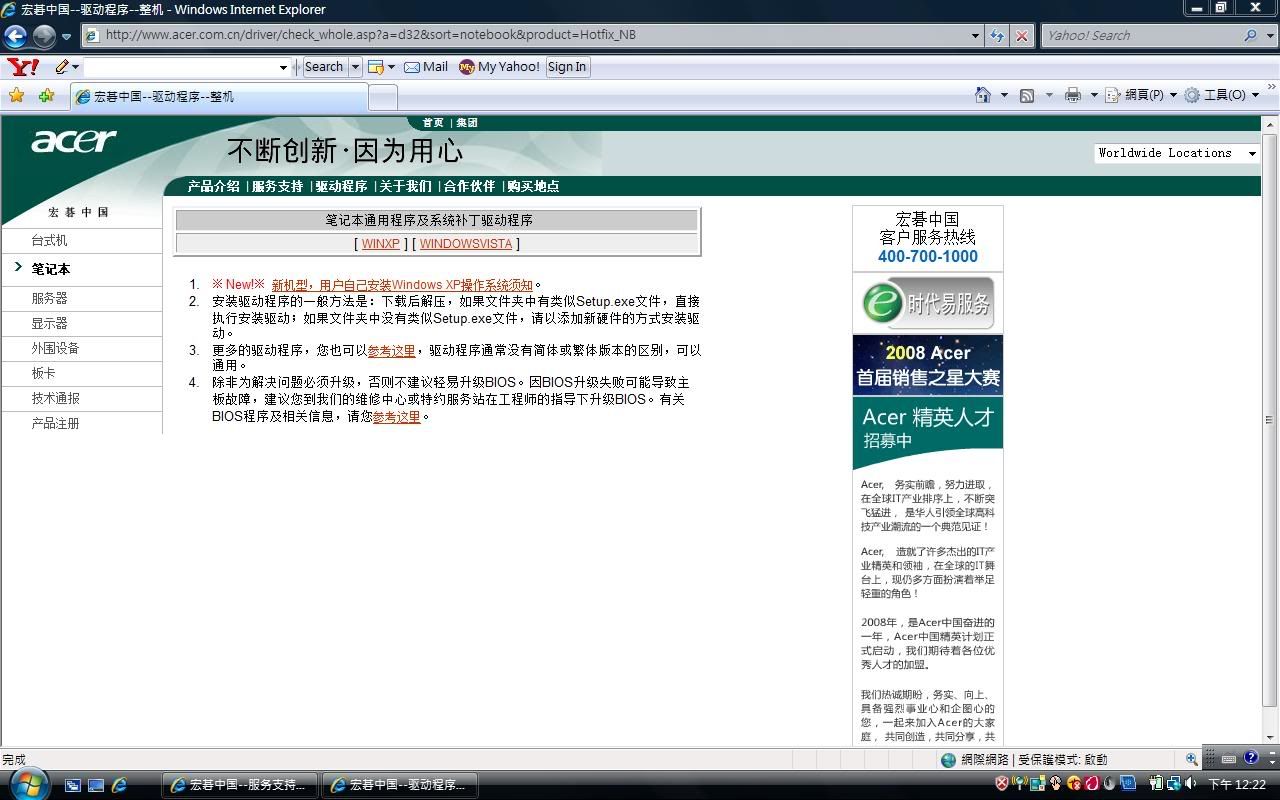Click the Home icon in command bar

983,95
